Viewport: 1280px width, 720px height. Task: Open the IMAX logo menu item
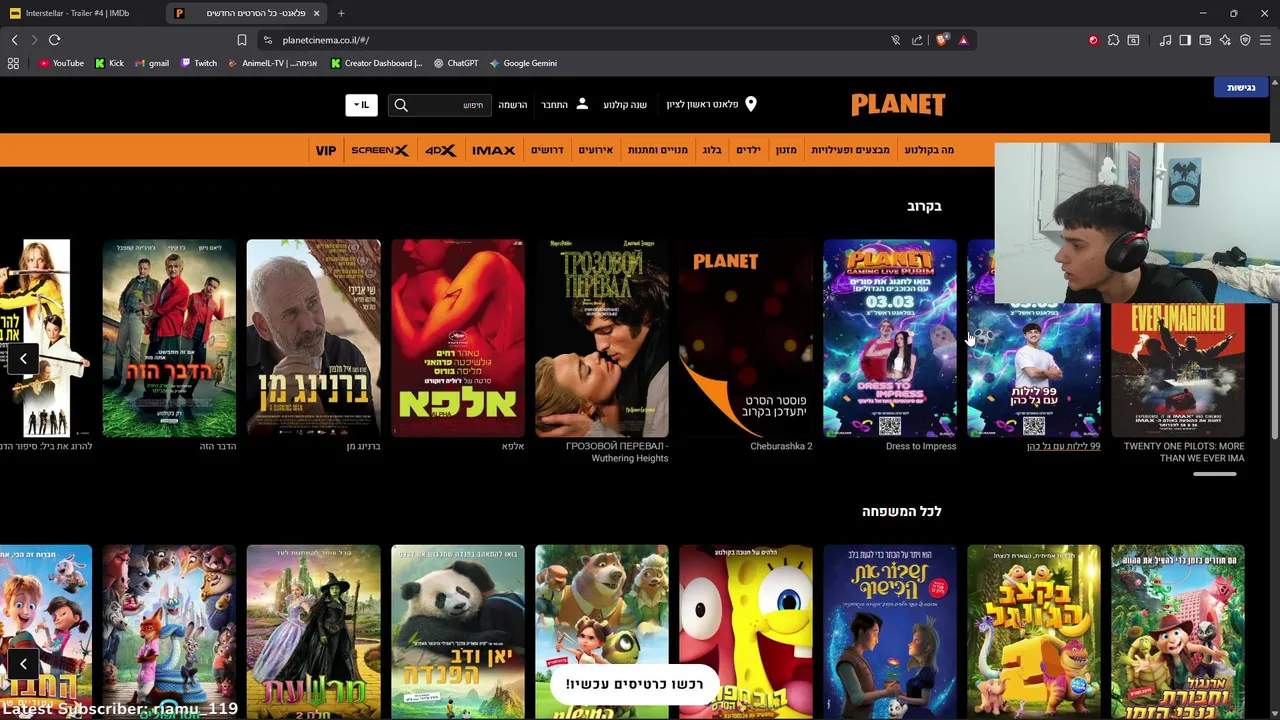click(493, 150)
